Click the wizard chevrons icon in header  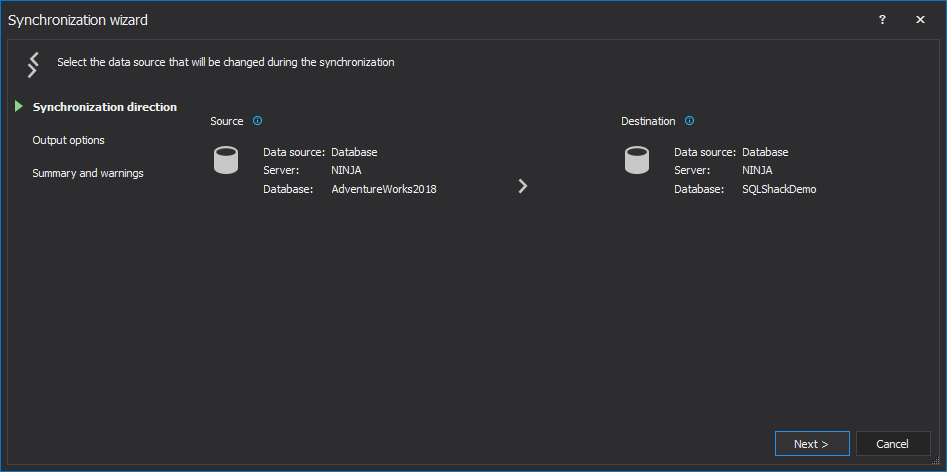coord(33,64)
